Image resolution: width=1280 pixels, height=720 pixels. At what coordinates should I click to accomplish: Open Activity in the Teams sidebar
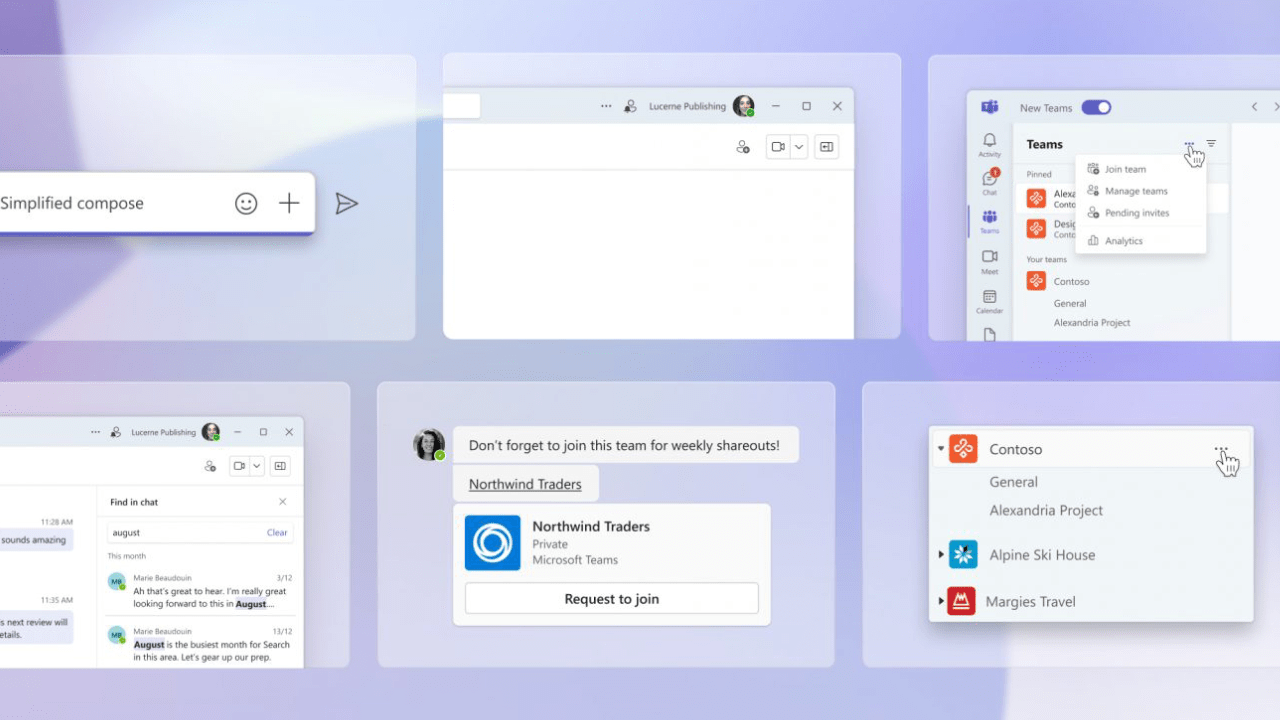click(989, 145)
